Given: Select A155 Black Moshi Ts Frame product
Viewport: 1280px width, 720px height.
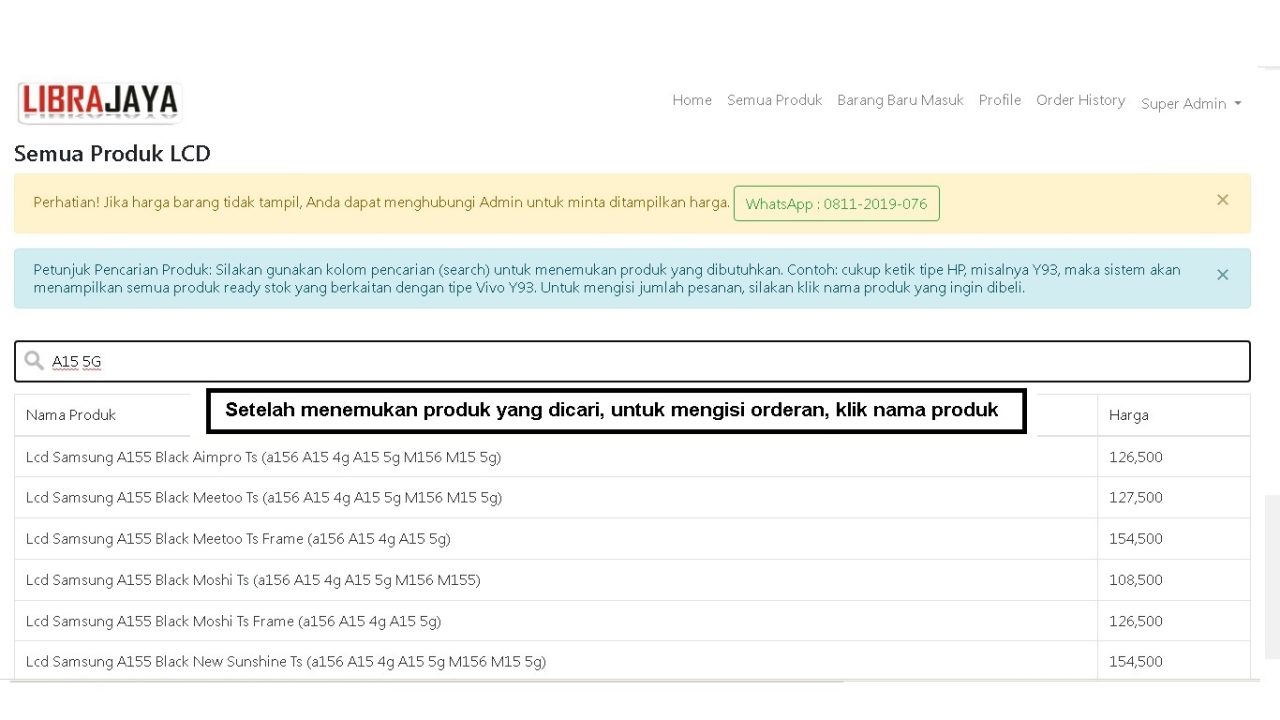Looking at the screenshot, I should click(x=233, y=621).
